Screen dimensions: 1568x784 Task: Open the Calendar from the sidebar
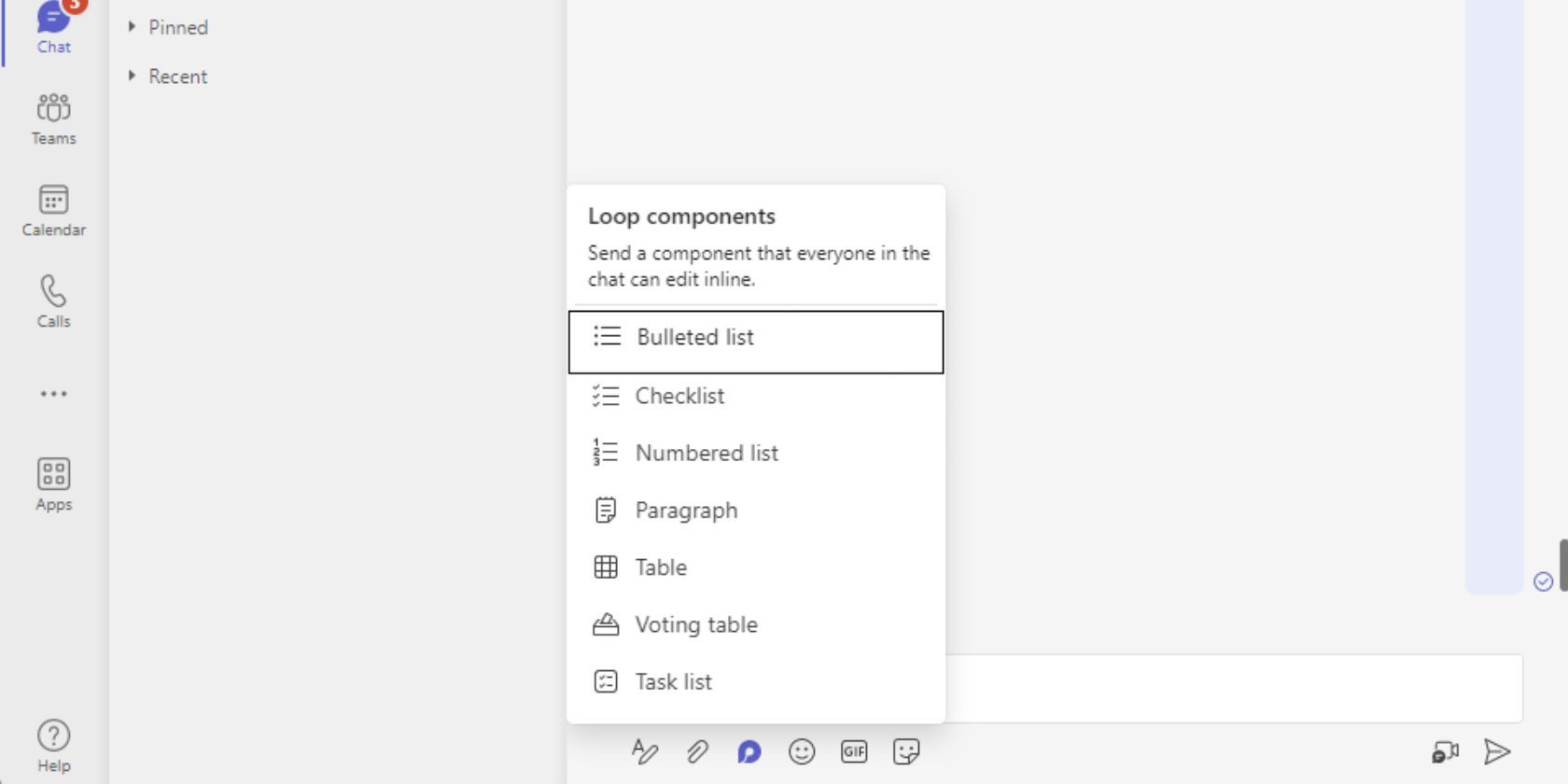(x=53, y=209)
